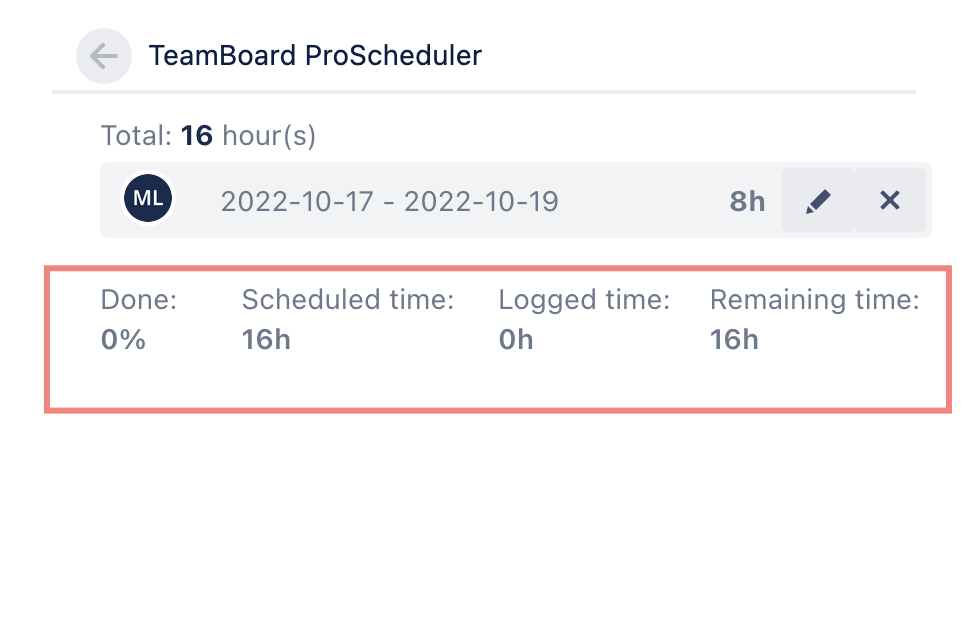
Task: Click the TeamBoard ProScheduler title
Action: pyautogui.click(x=315, y=56)
